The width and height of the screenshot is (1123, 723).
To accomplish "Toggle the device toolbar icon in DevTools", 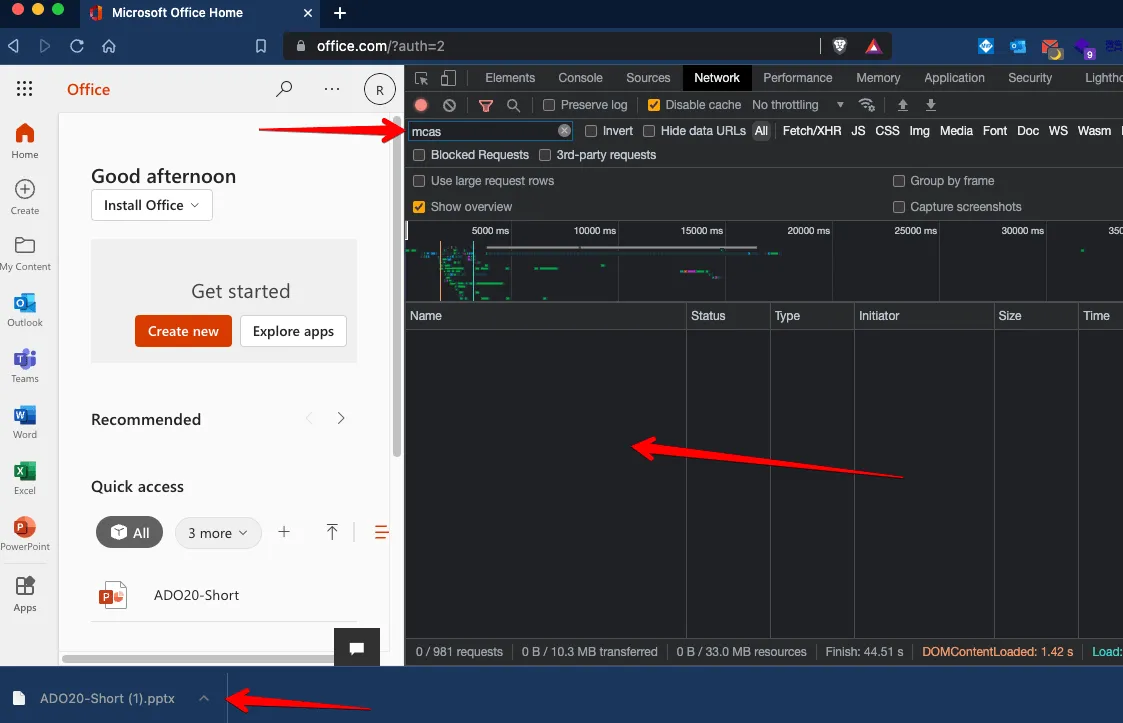I will [x=449, y=78].
